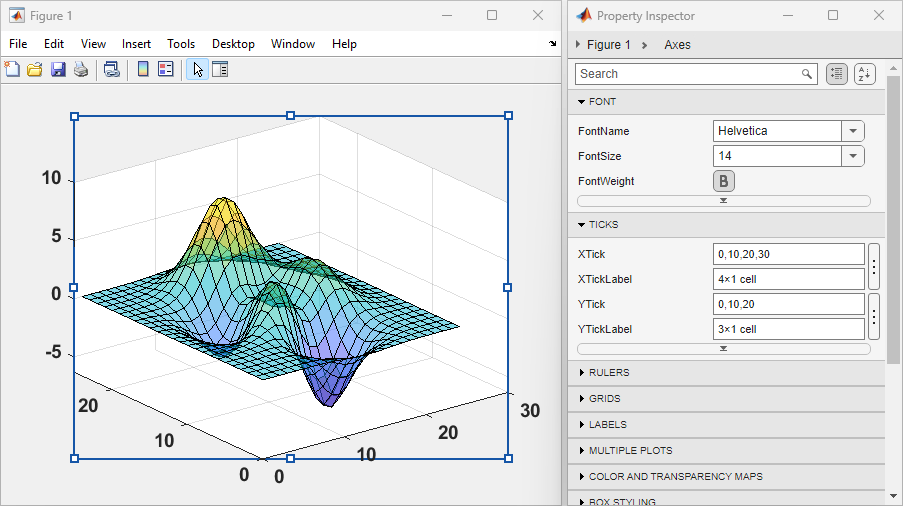This screenshot has width=903, height=506.
Task: Open the Desktop menu
Action: point(233,44)
